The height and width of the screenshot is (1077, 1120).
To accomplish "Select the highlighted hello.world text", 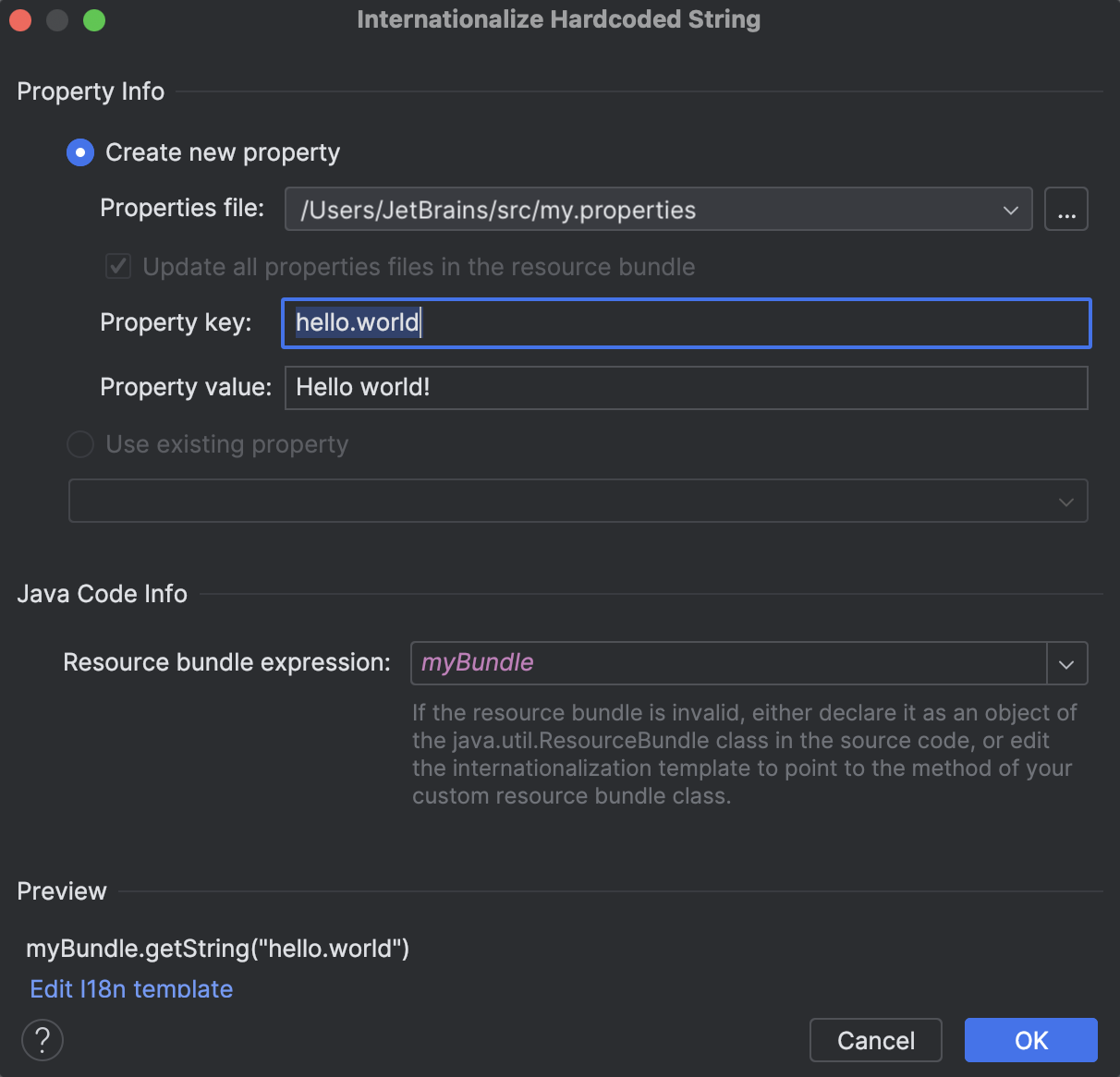I will tap(357, 323).
